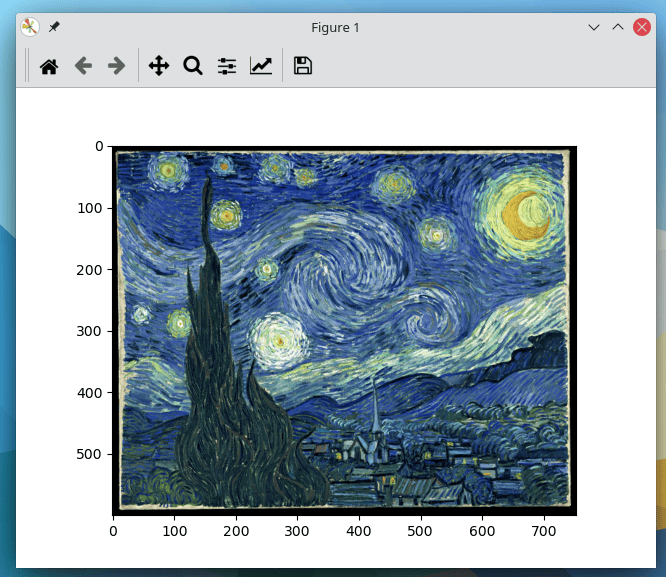Viewport: 666px width, 577px height.
Task: Close the Figure 1 window
Action: point(642,27)
